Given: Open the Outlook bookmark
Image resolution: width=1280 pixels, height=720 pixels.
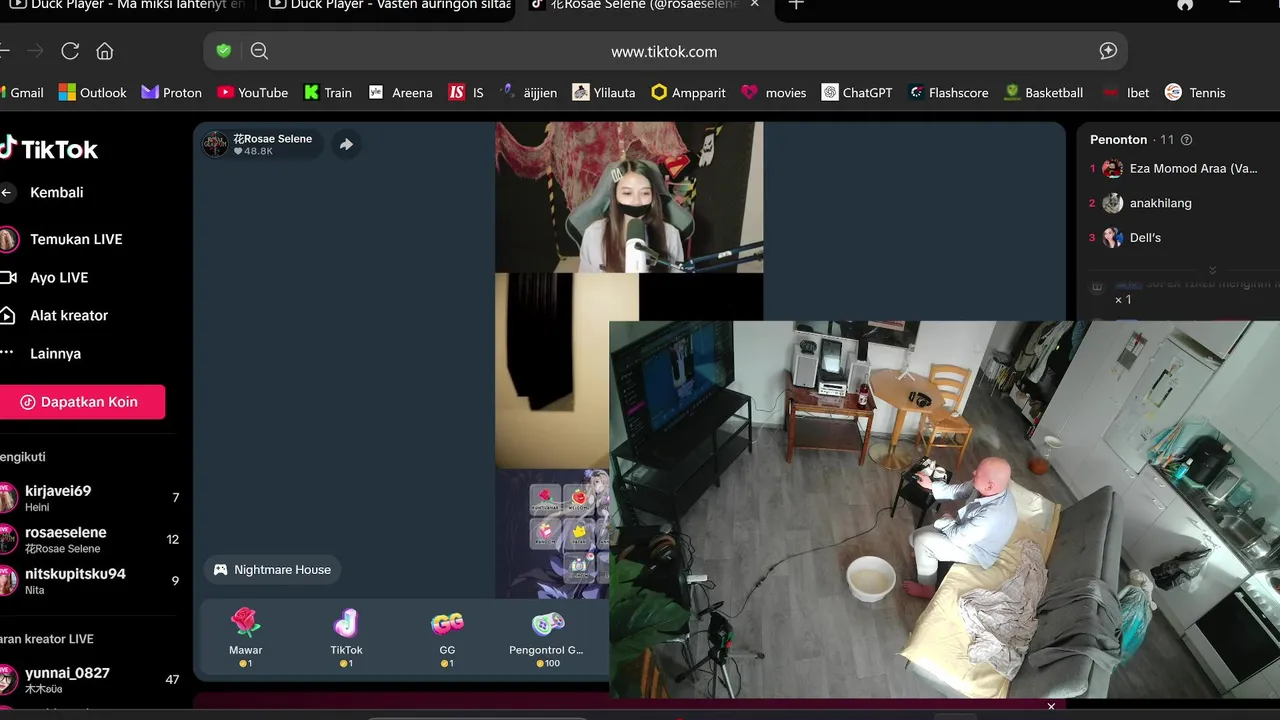Looking at the screenshot, I should tap(93, 92).
